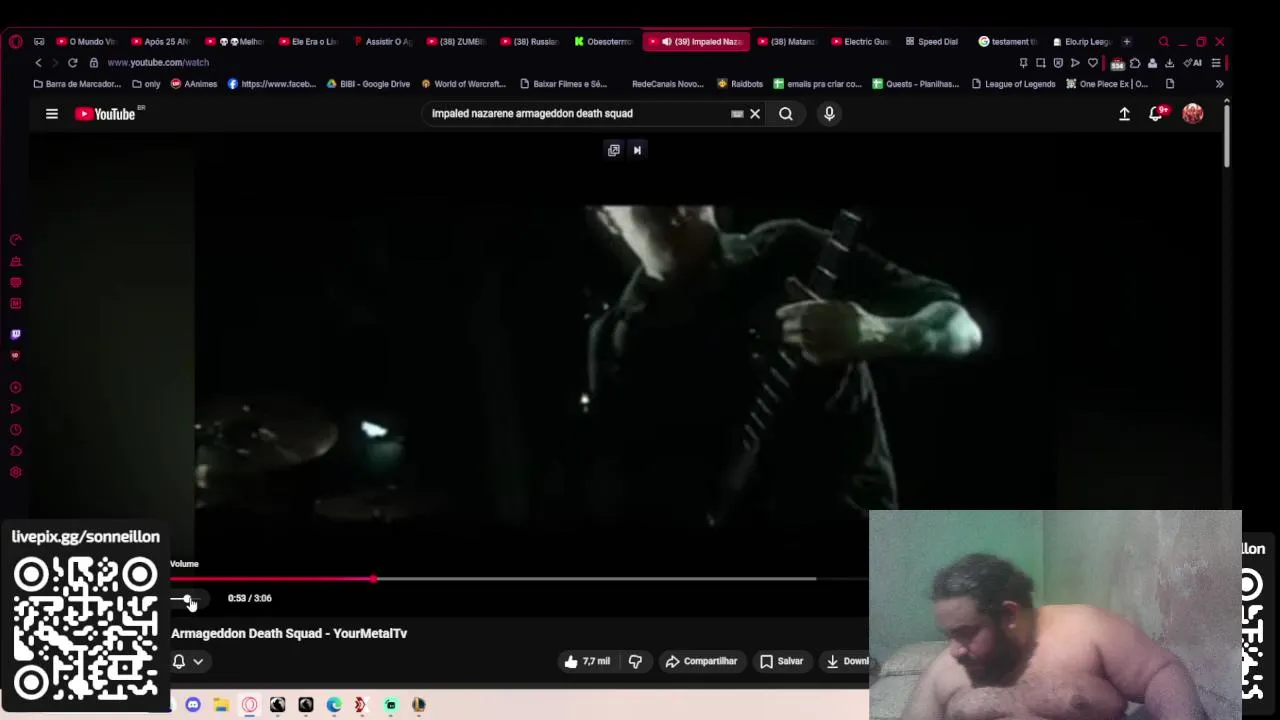Start voice search with the microphone
The width and height of the screenshot is (1280, 720).
[x=829, y=114]
